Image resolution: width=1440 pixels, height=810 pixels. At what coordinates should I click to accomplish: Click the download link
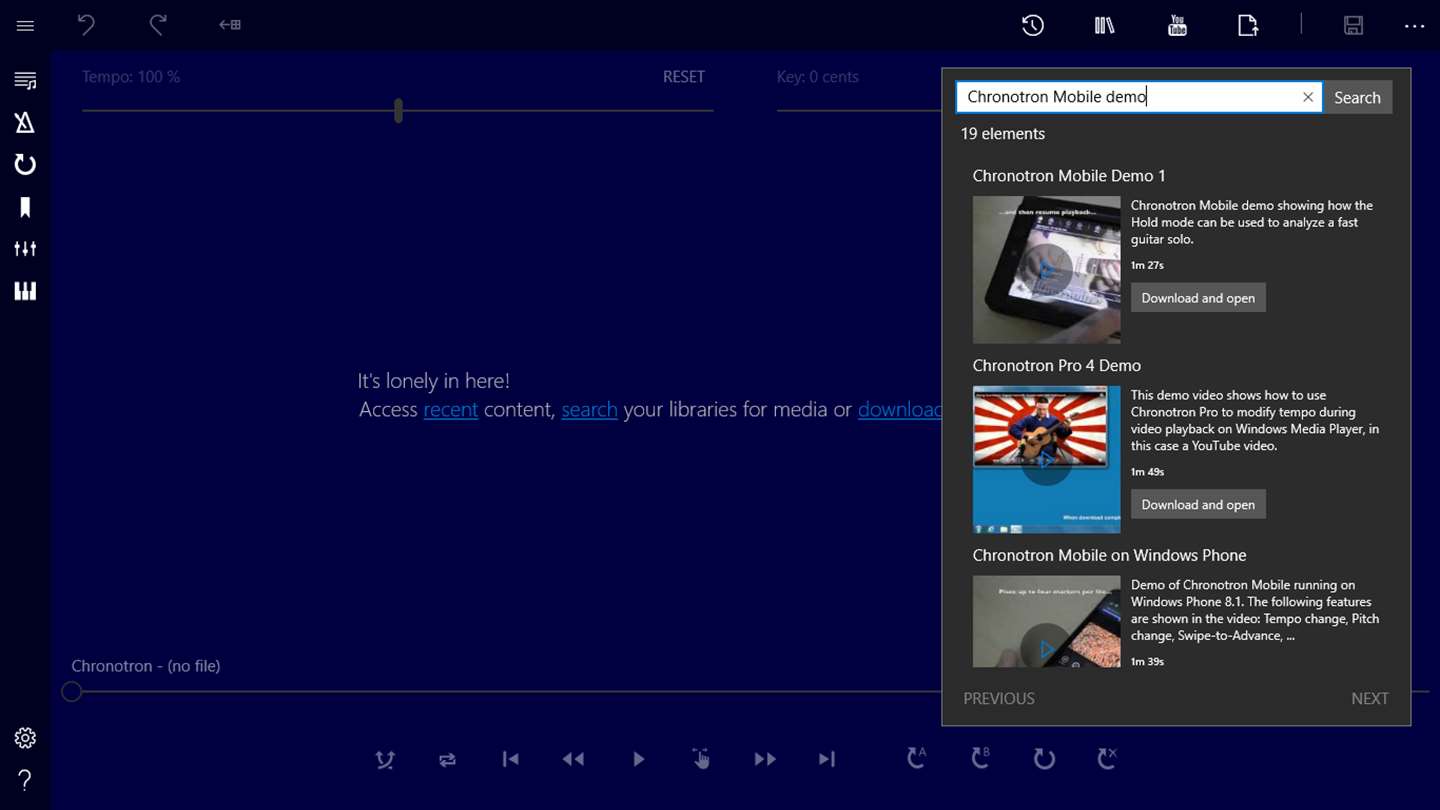coord(900,409)
